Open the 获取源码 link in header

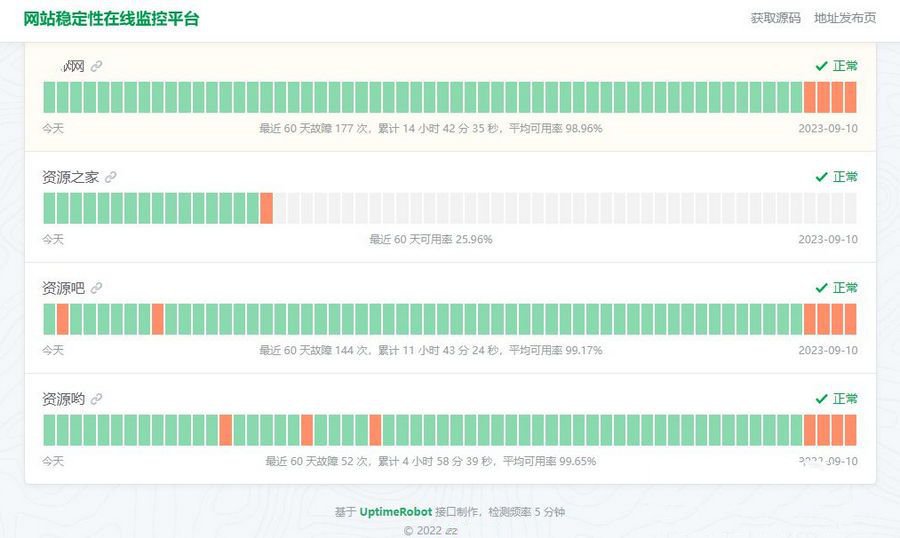pos(775,18)
